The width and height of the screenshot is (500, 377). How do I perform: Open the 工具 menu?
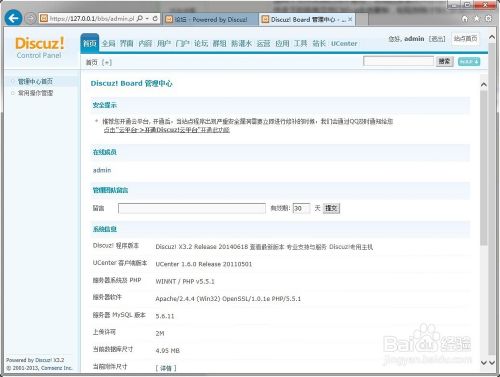[x=300, y=43]
